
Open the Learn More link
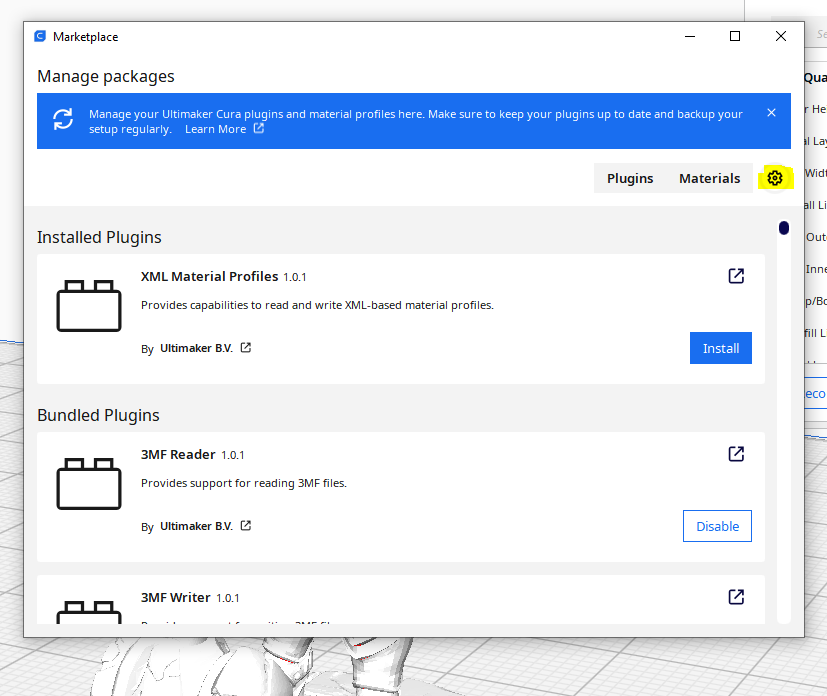point(215,129)
